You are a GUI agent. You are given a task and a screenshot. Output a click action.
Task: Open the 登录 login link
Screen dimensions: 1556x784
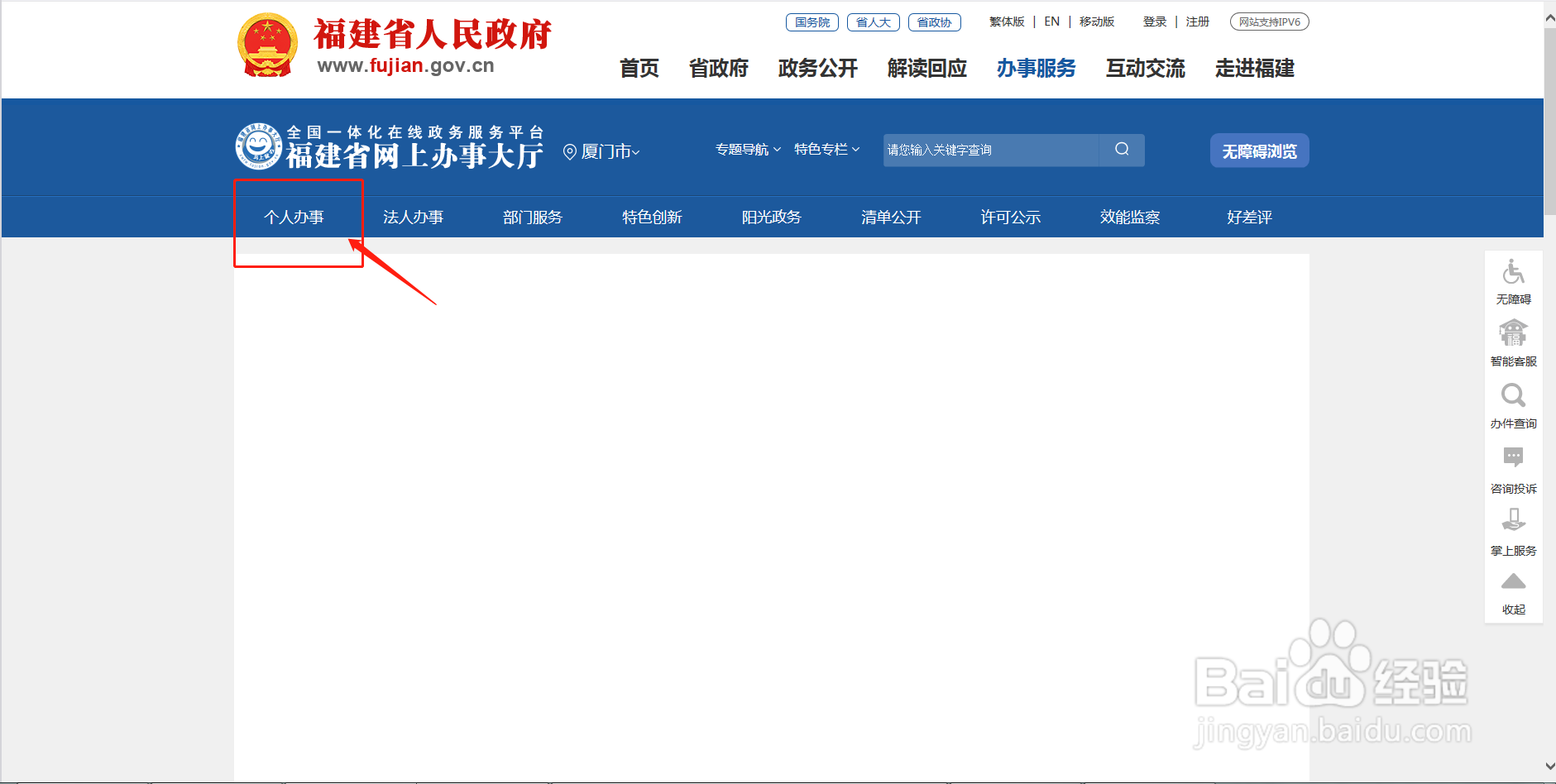tap(1154, 22)
